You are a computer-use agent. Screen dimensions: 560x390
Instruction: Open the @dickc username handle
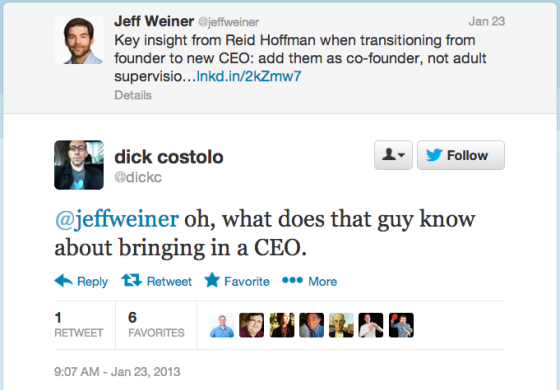138,177
